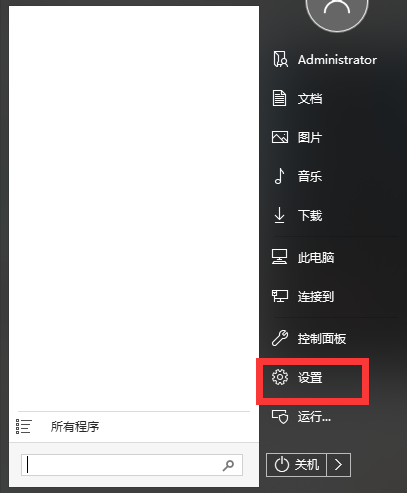This screenshot has height=493, width=407.
Task: Click the 连接到 network monitor icon
Action: pyautogui.click(x=280, y=296)
